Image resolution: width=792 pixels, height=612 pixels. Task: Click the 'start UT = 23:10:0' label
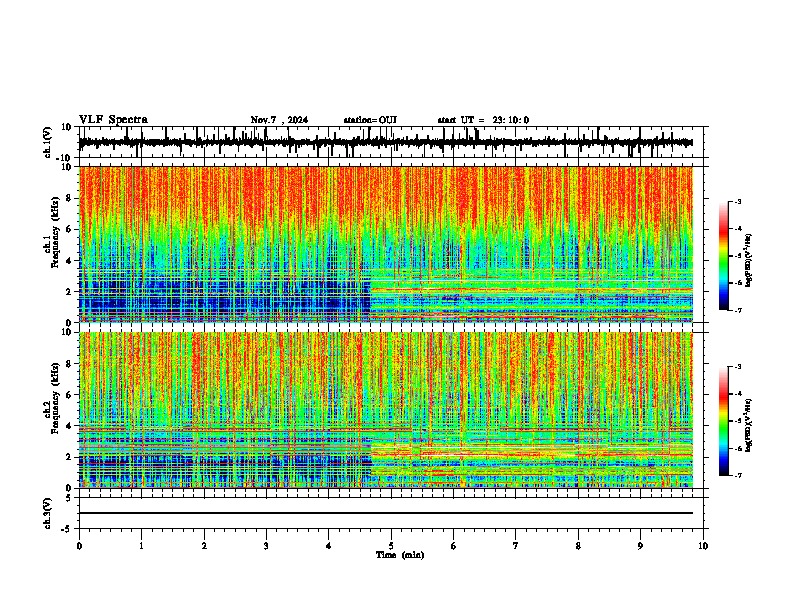tap(483, 120)
